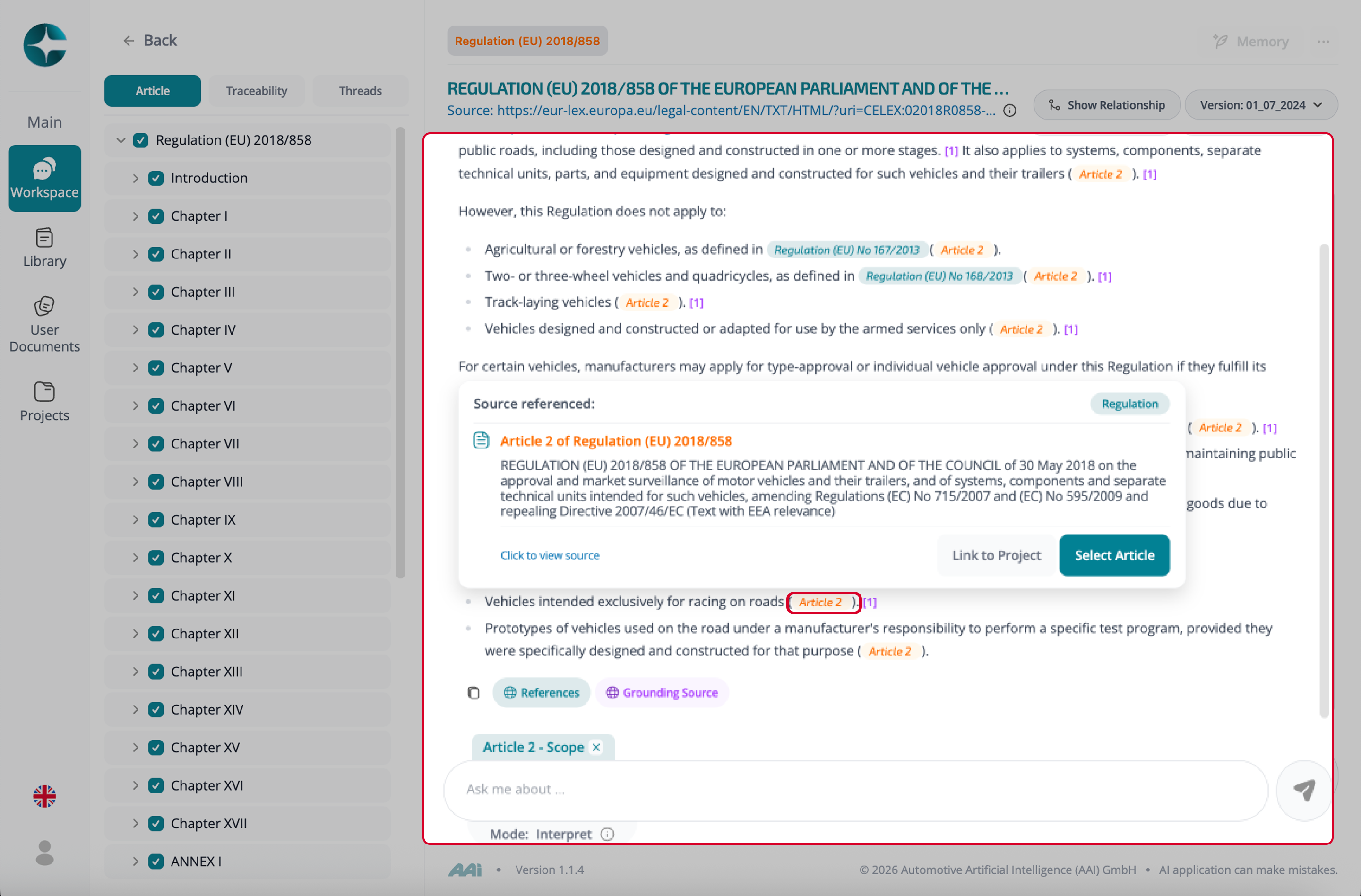This screenshot has width=1361, height=896.
Task: Click the Ask me about input field
Action: 855,790
